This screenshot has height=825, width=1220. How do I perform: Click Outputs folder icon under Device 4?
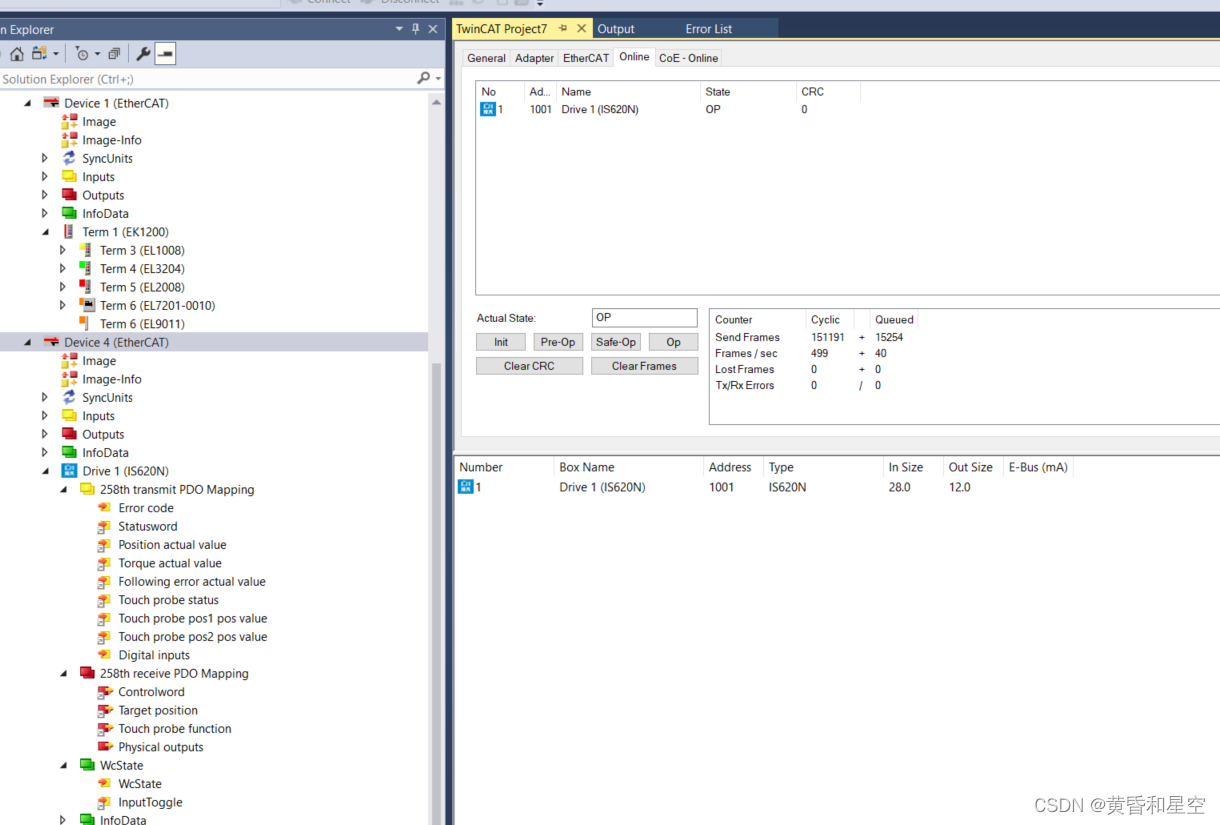69,434
